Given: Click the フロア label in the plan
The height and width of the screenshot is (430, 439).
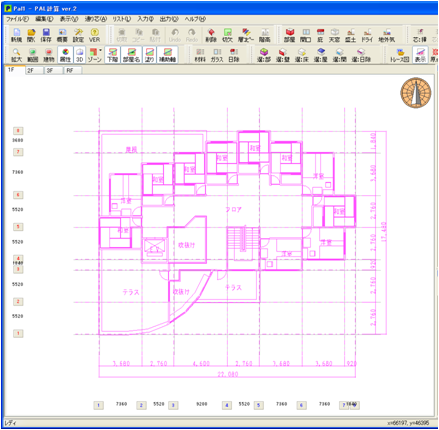Looking at the screenshot, I should tap(233, 210).
